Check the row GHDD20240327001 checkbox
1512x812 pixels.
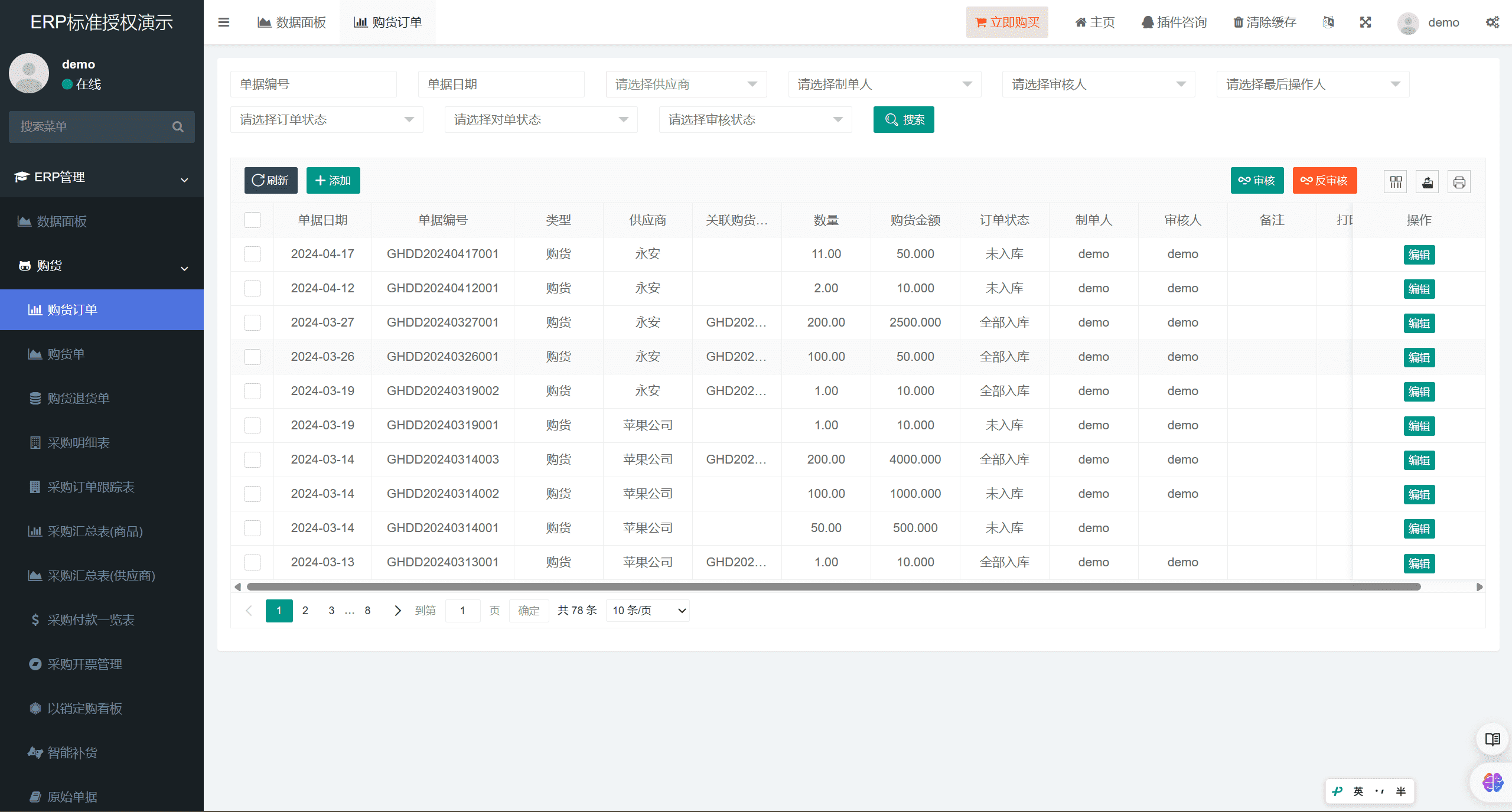(x=252, y=323)
